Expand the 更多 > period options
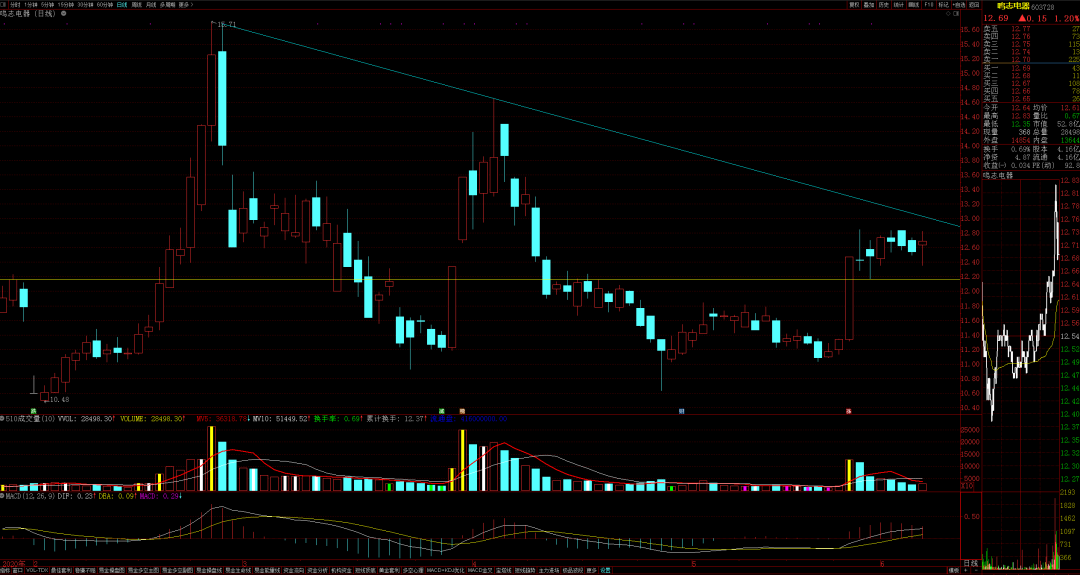Viewport: 1080px width, 575px height. click(185, 4)
